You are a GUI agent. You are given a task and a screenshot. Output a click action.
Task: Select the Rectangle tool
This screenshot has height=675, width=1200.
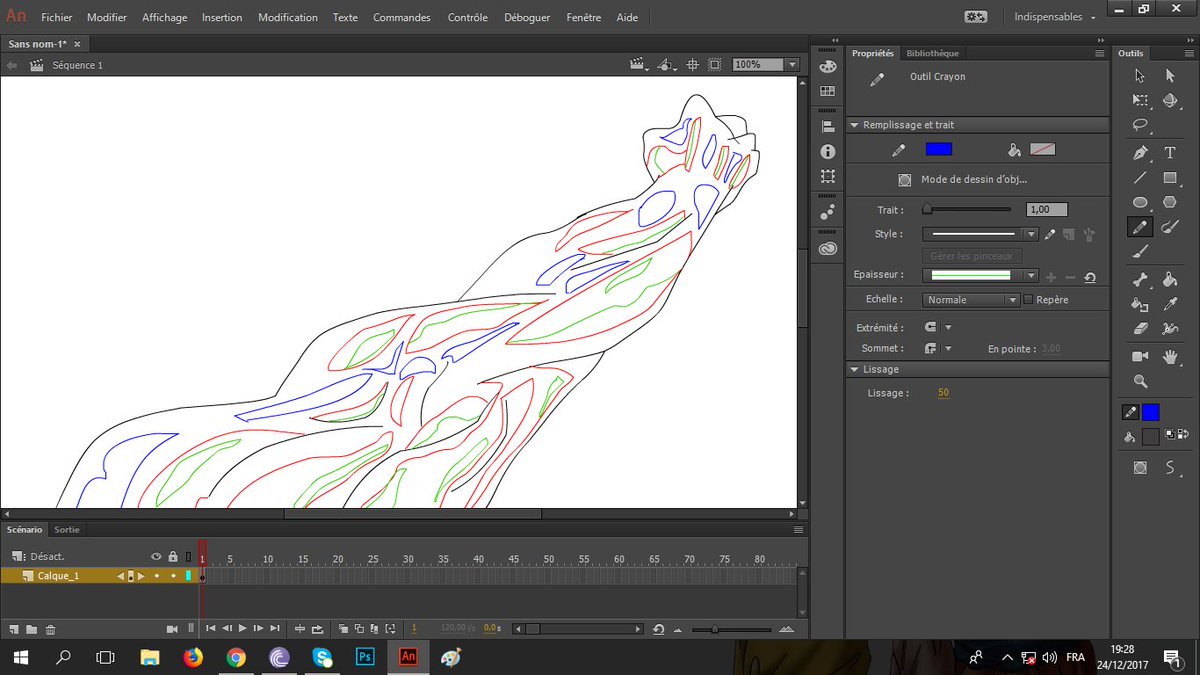[x=1170, y=178]
